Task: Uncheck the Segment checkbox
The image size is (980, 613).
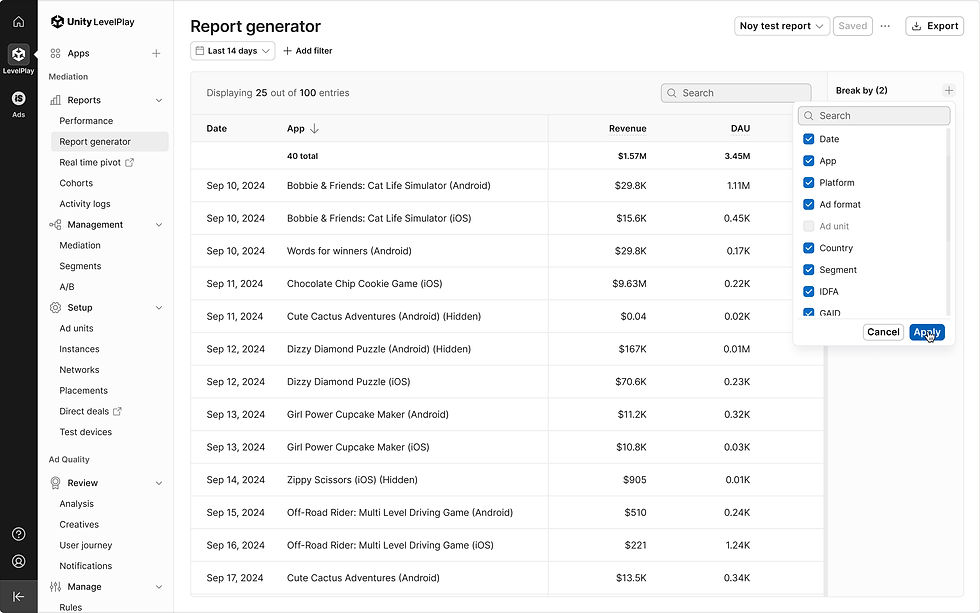Action: pyautogui.click(x=809, y=270)
